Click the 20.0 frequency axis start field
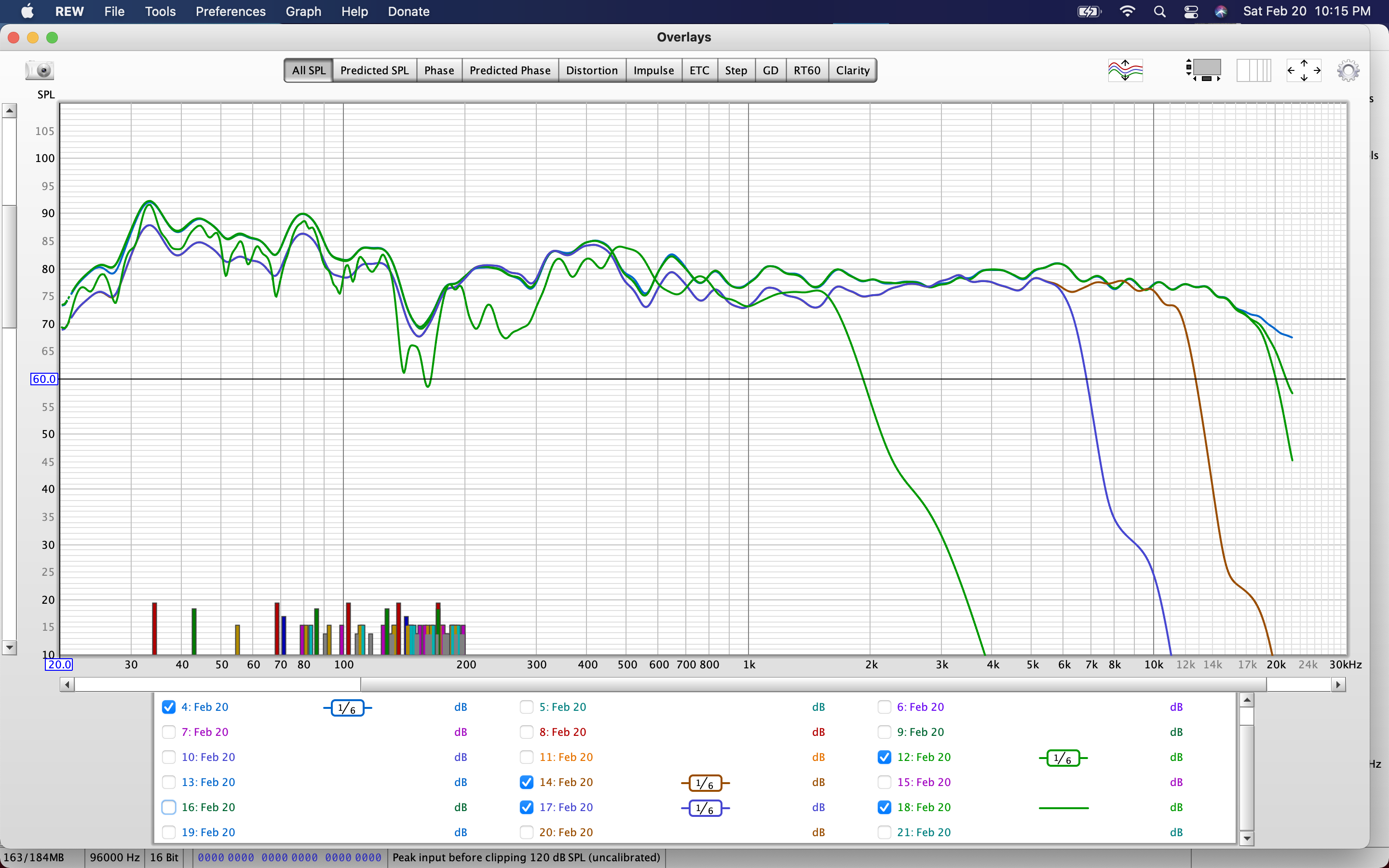Image resolution: width=1389 pixels, height=868 pixels. [x=59, y=664]
